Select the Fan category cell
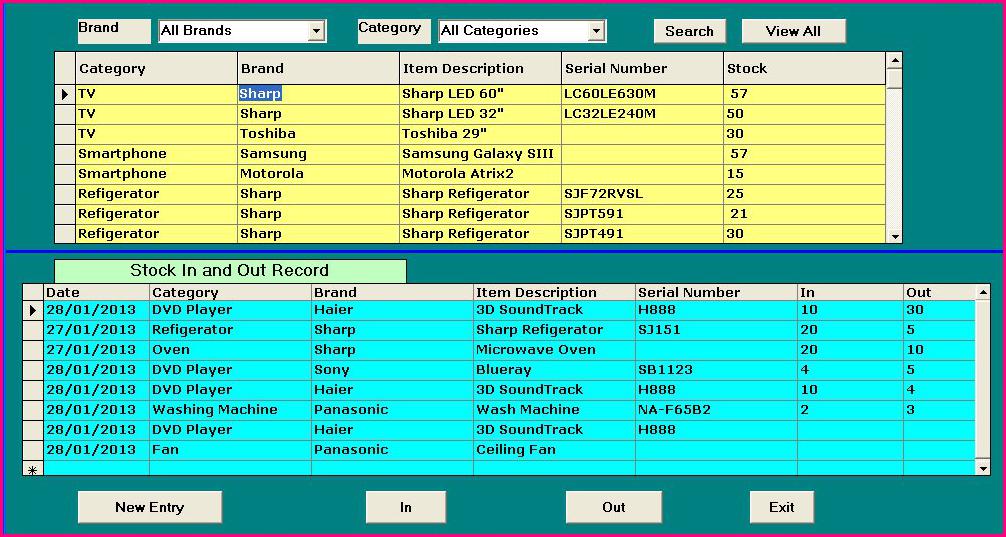Screen dimensions: 1006x537 click(x=230, y=450)
